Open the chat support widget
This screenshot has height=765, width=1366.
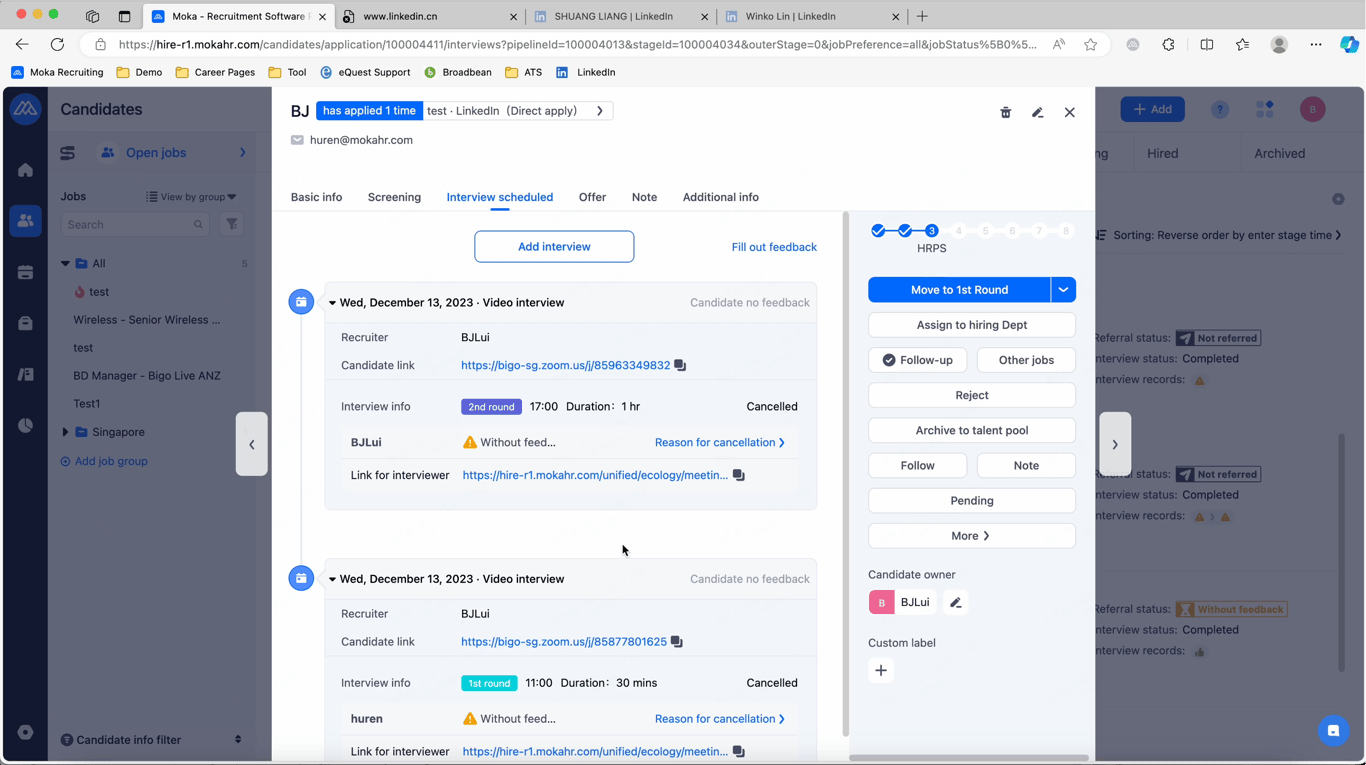pos(1333,731)
